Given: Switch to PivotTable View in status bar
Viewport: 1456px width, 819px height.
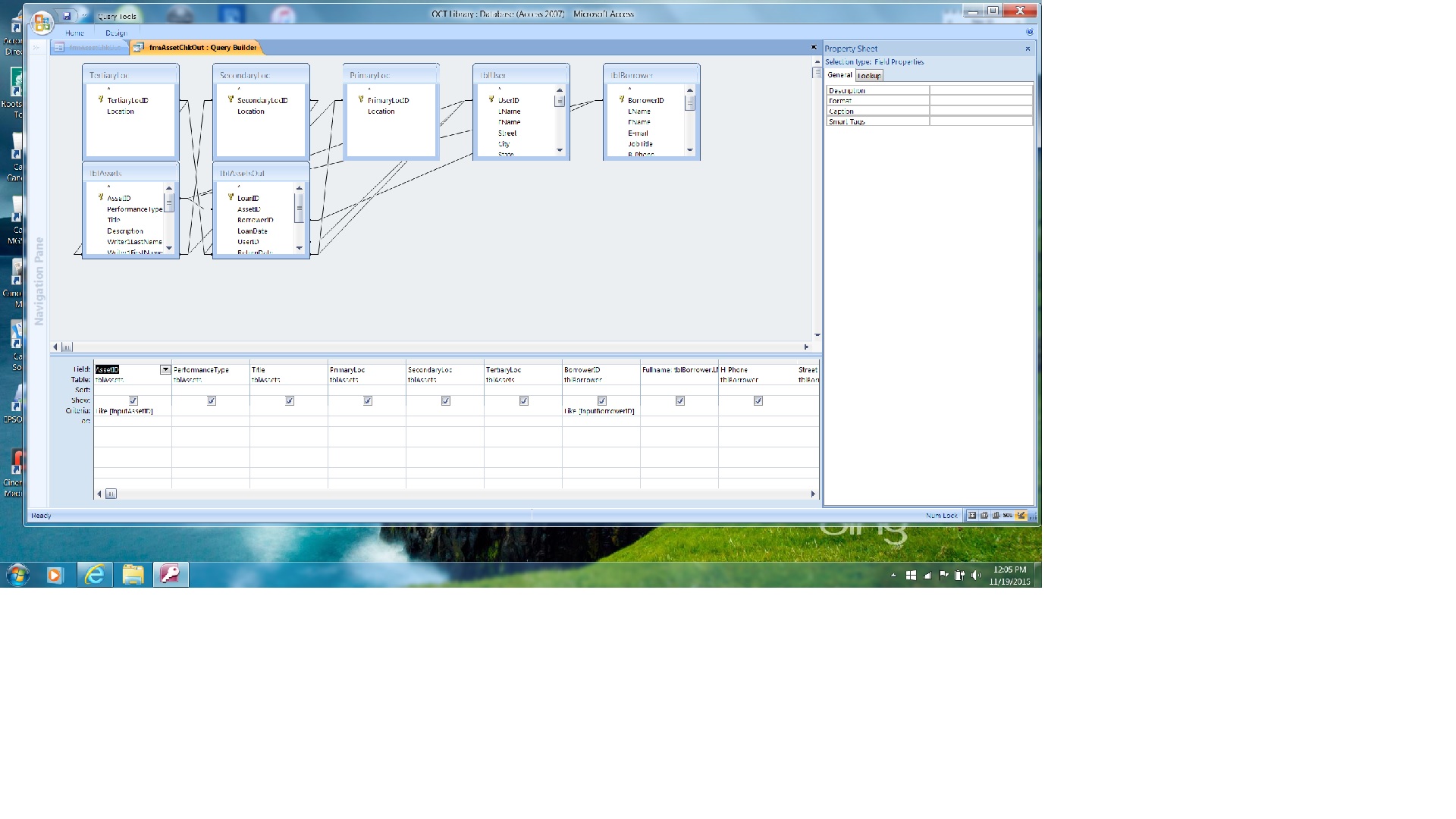Looking at the screenshot, I should [x=984, y=516].
